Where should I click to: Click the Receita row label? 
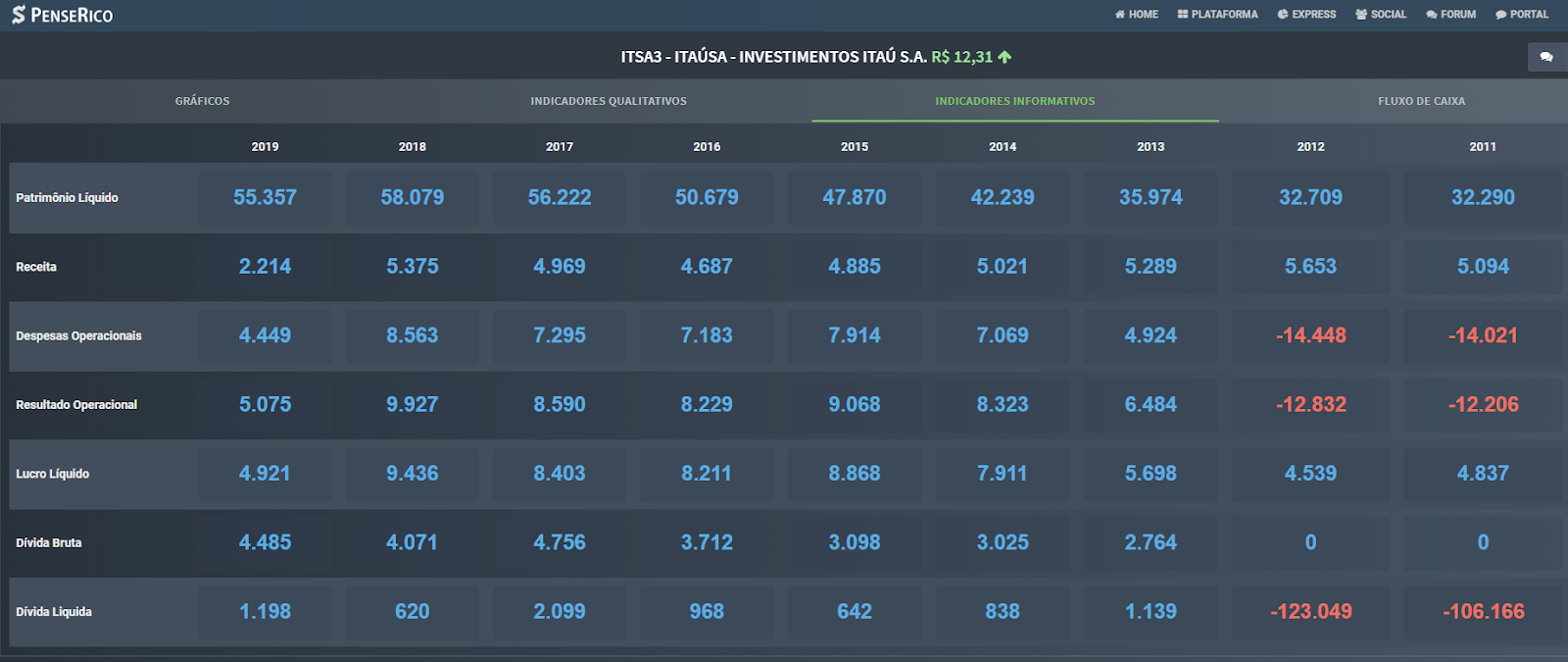(x=36, y=267)
